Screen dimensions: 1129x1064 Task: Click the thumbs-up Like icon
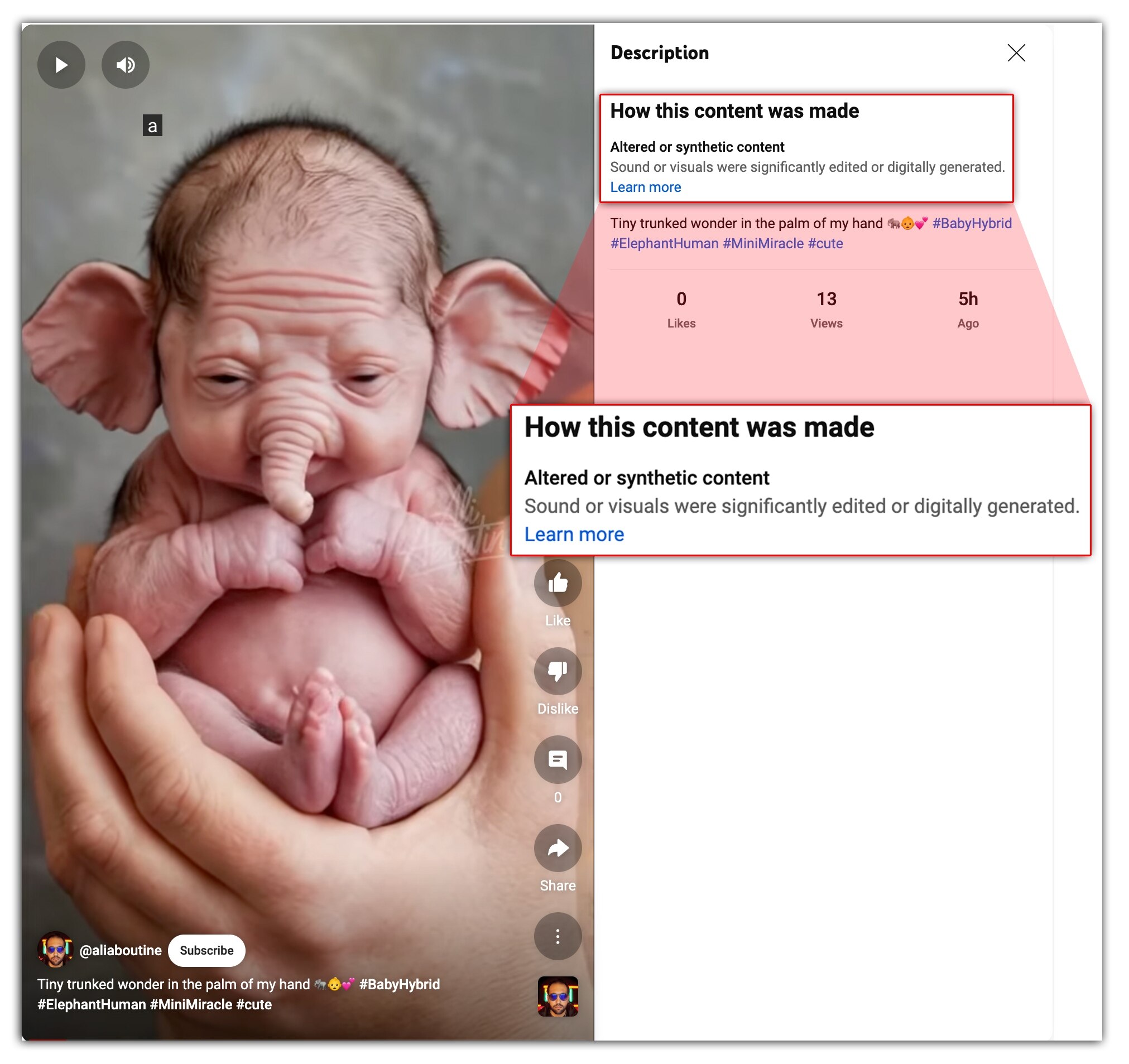[x=558, y=583]
